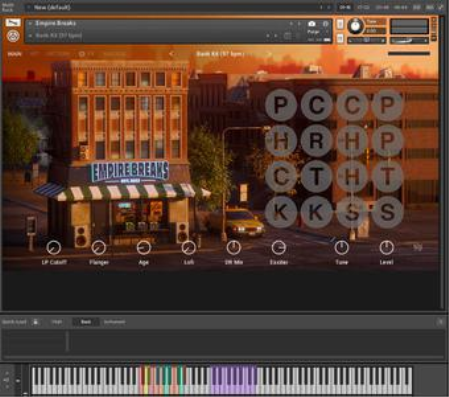Shift keyboard octave down arrow

(x=7, y=387)
